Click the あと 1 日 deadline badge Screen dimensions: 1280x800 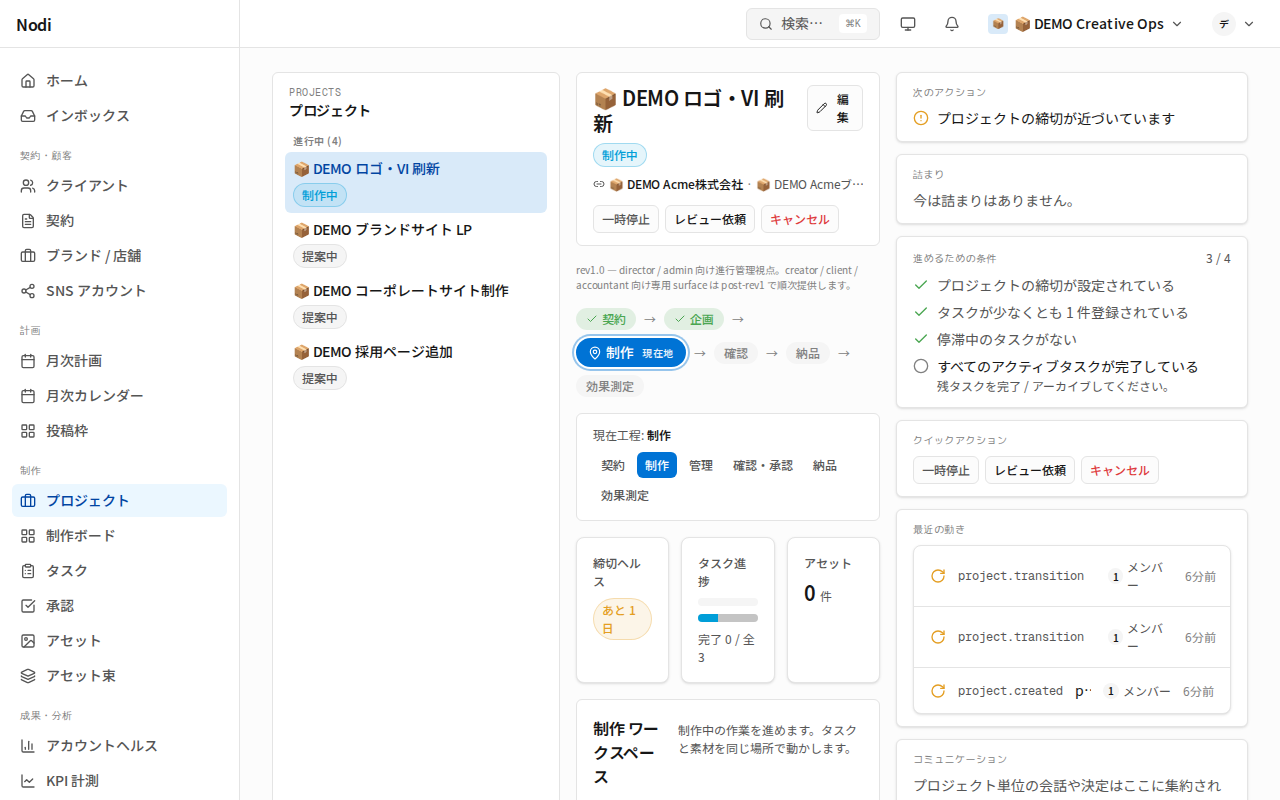point(622,619)
